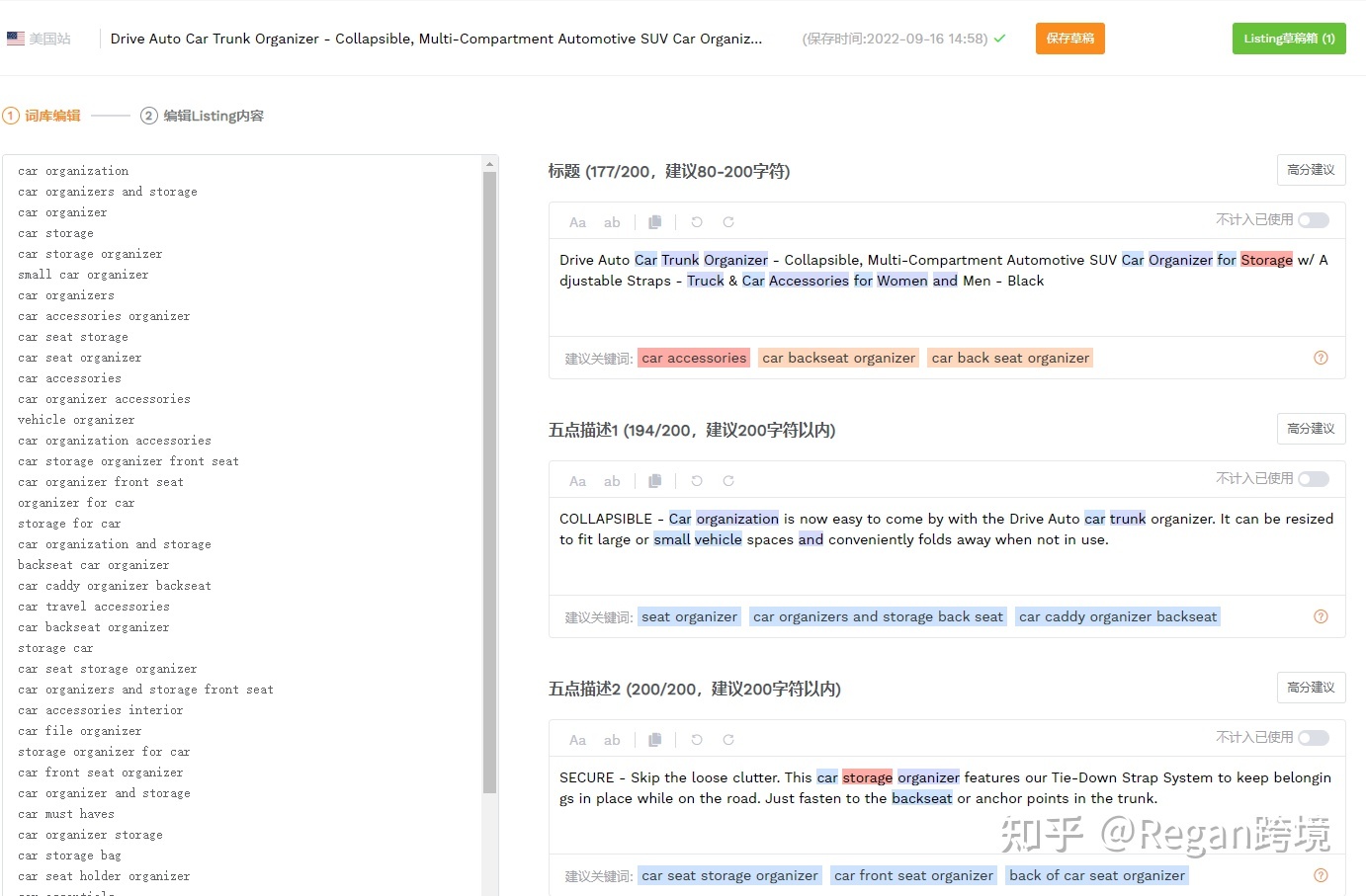Click the 五点描述2 text editing area
1366x896 pixels.
pyautogui.click(x=947, y=804)
